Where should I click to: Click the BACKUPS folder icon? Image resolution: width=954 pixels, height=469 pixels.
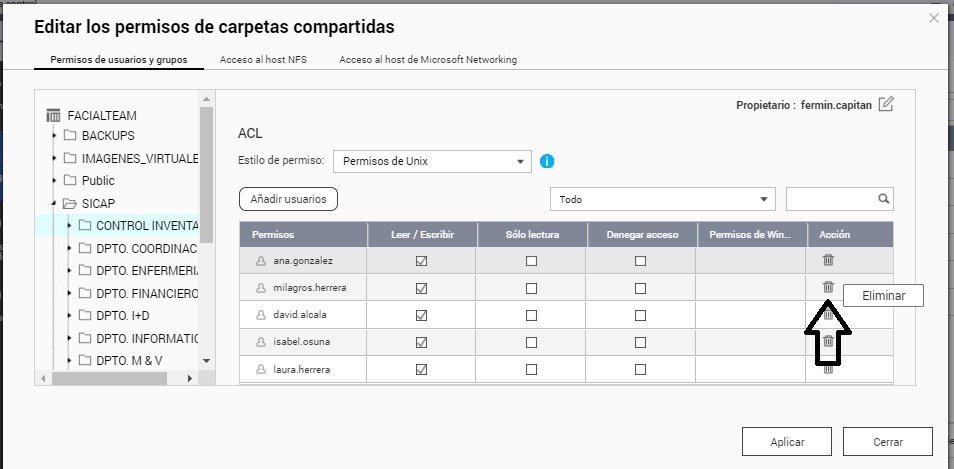pyautogui.click(x=70, y=135)
